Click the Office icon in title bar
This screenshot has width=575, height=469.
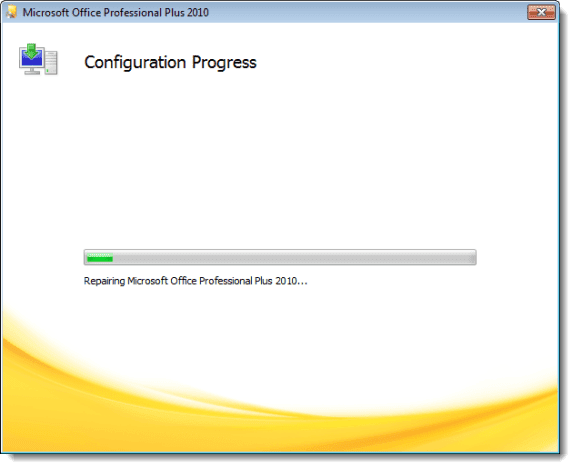(x=12, y=12)
